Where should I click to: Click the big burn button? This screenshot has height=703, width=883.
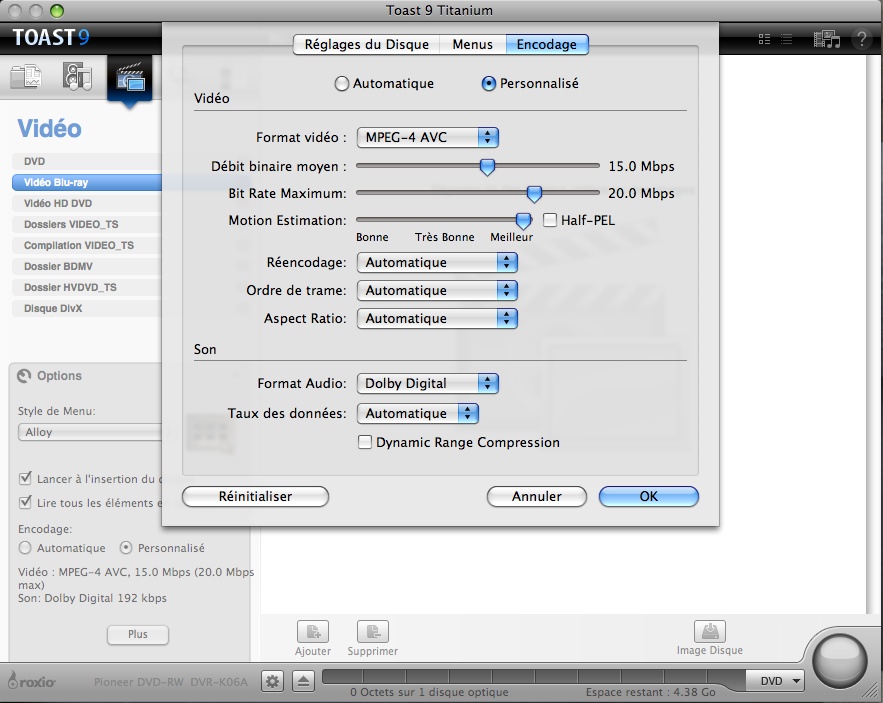840,661
